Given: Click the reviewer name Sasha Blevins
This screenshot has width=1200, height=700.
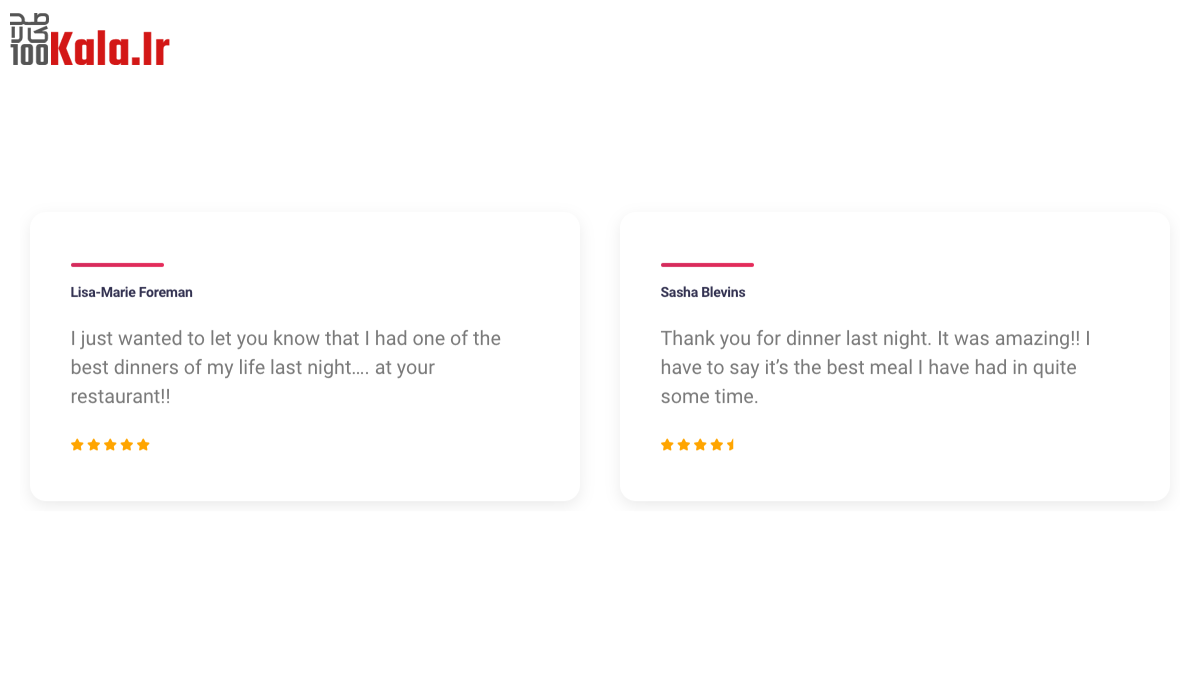Looking at the screenshot, I should [x=702, y=292].
